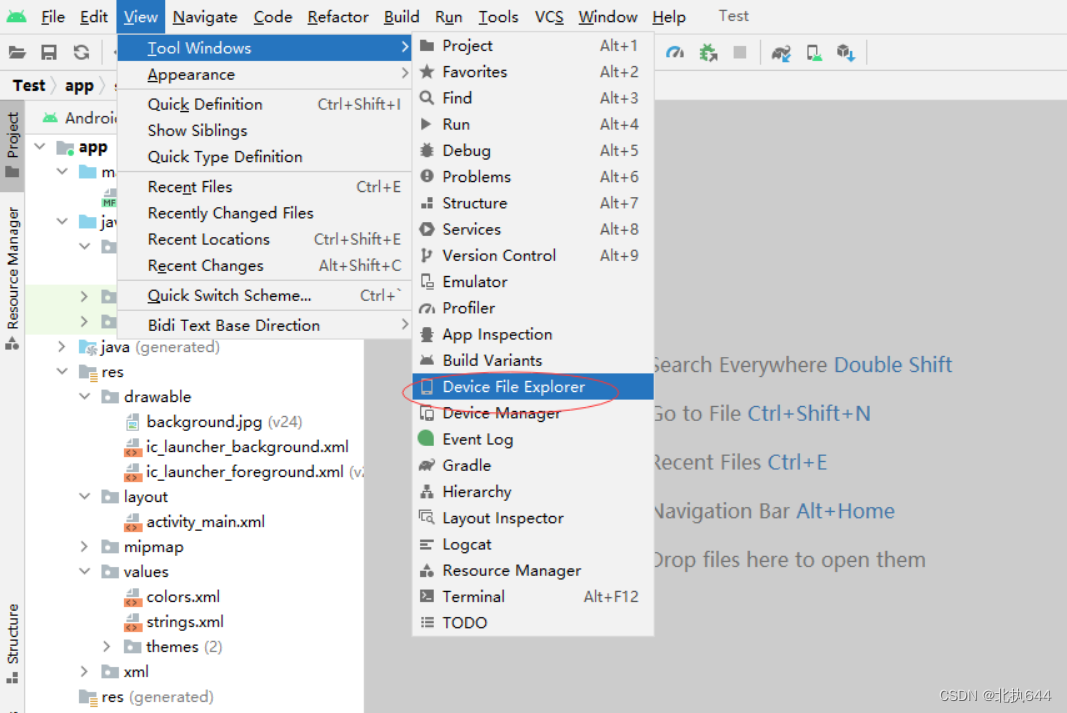Open the Profiler tool window

coord(533,308)
